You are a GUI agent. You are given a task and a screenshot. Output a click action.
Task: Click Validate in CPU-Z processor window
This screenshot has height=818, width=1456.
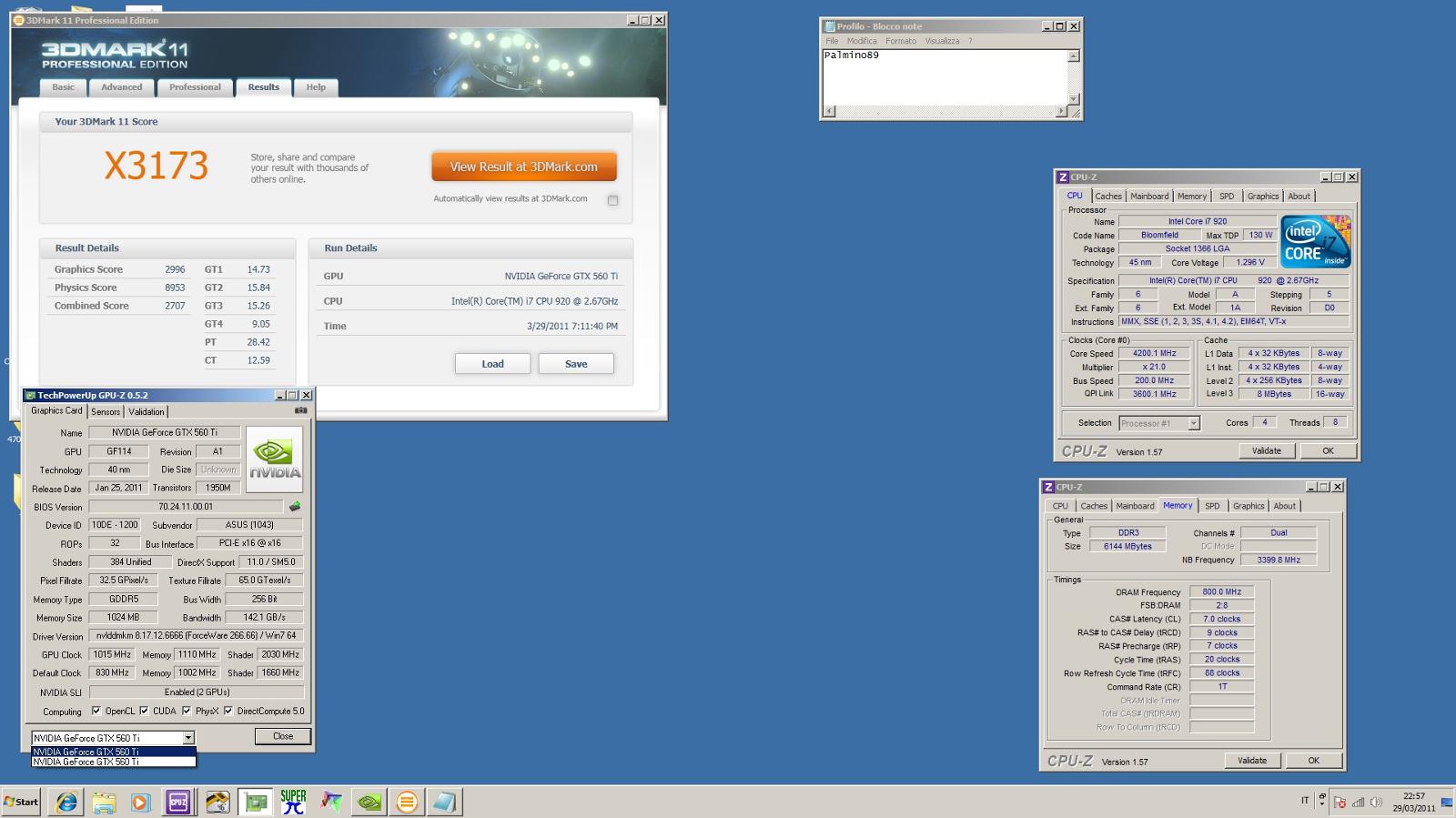(x=1266, y=451)
